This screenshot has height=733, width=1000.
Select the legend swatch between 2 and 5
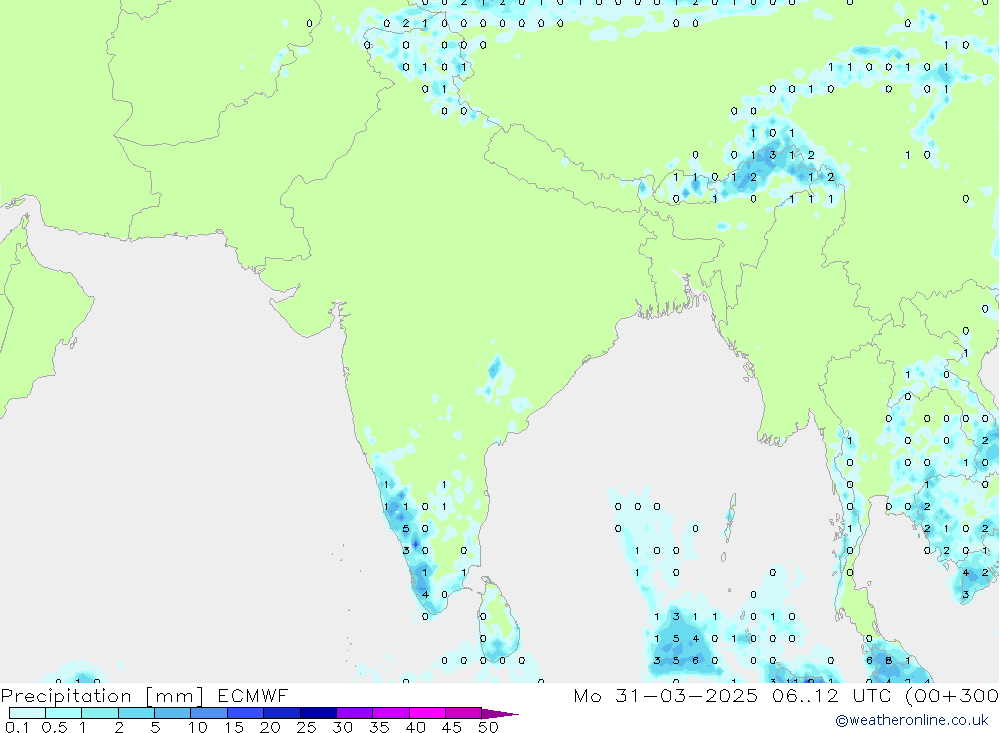136,713
